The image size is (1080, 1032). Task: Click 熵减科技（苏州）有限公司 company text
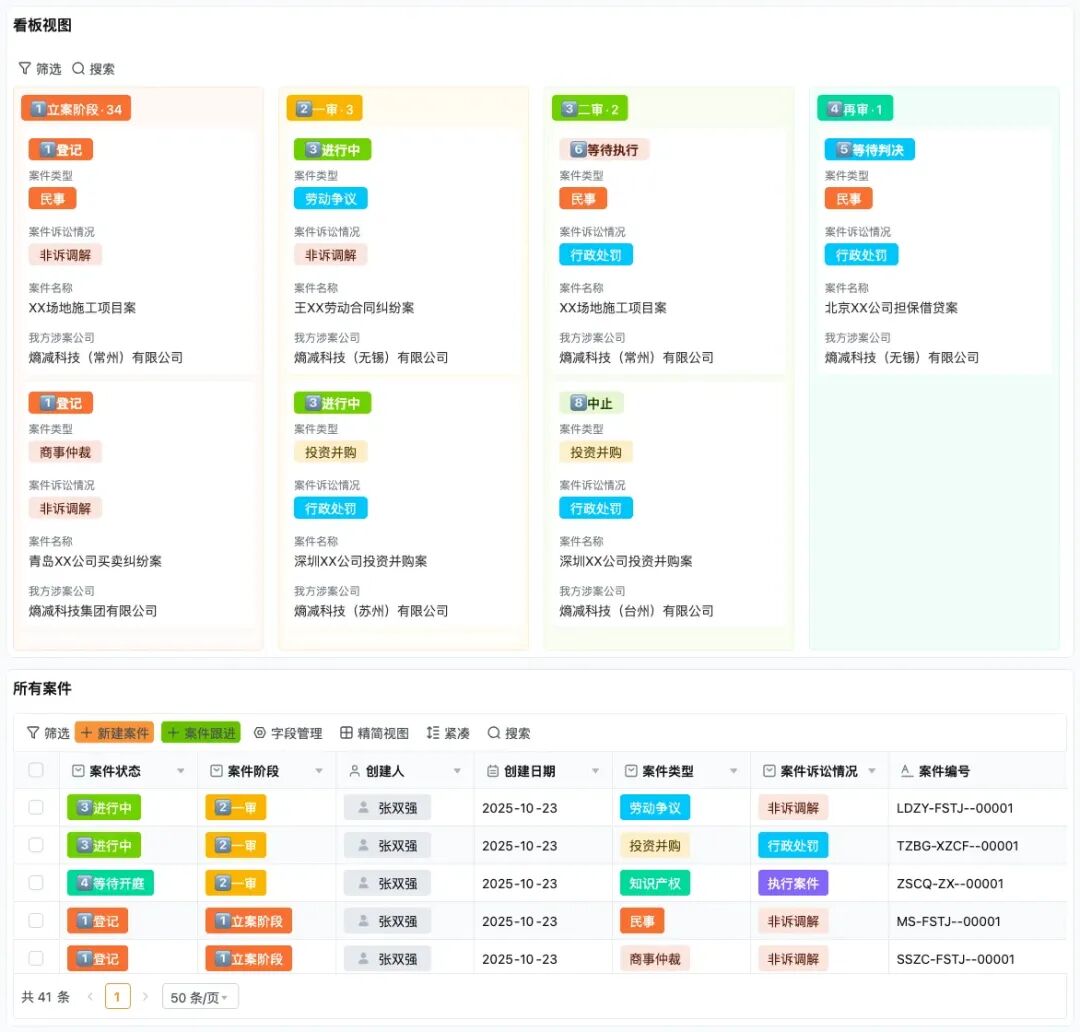pyautogui.click(x=371, y=610)
